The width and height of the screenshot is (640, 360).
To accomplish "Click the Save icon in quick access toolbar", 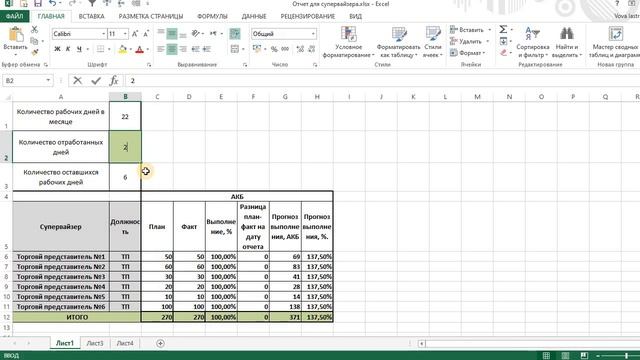I will [x=38, y=4].
